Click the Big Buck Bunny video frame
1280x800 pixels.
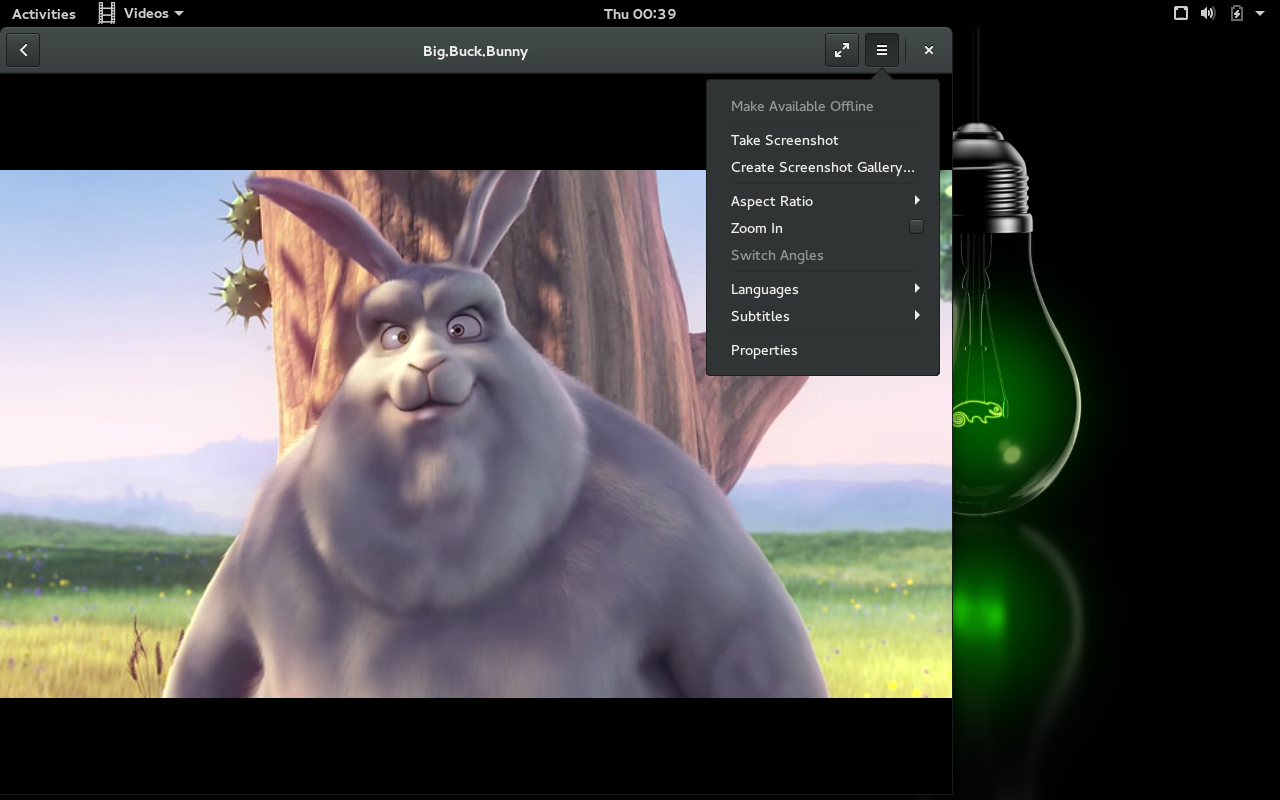pyautogui.click(x=400, y=450)
